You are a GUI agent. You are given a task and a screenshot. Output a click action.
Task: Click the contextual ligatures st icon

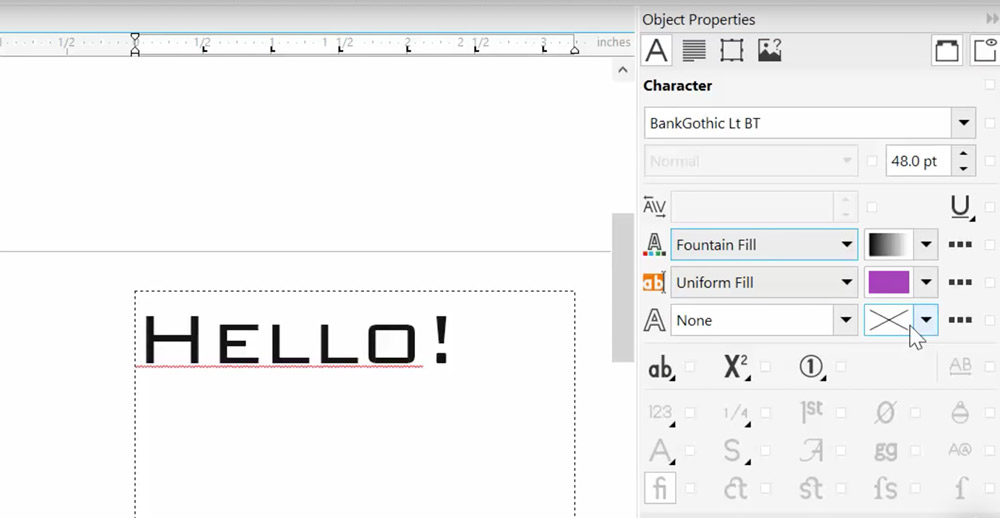[x=811, y=489]
